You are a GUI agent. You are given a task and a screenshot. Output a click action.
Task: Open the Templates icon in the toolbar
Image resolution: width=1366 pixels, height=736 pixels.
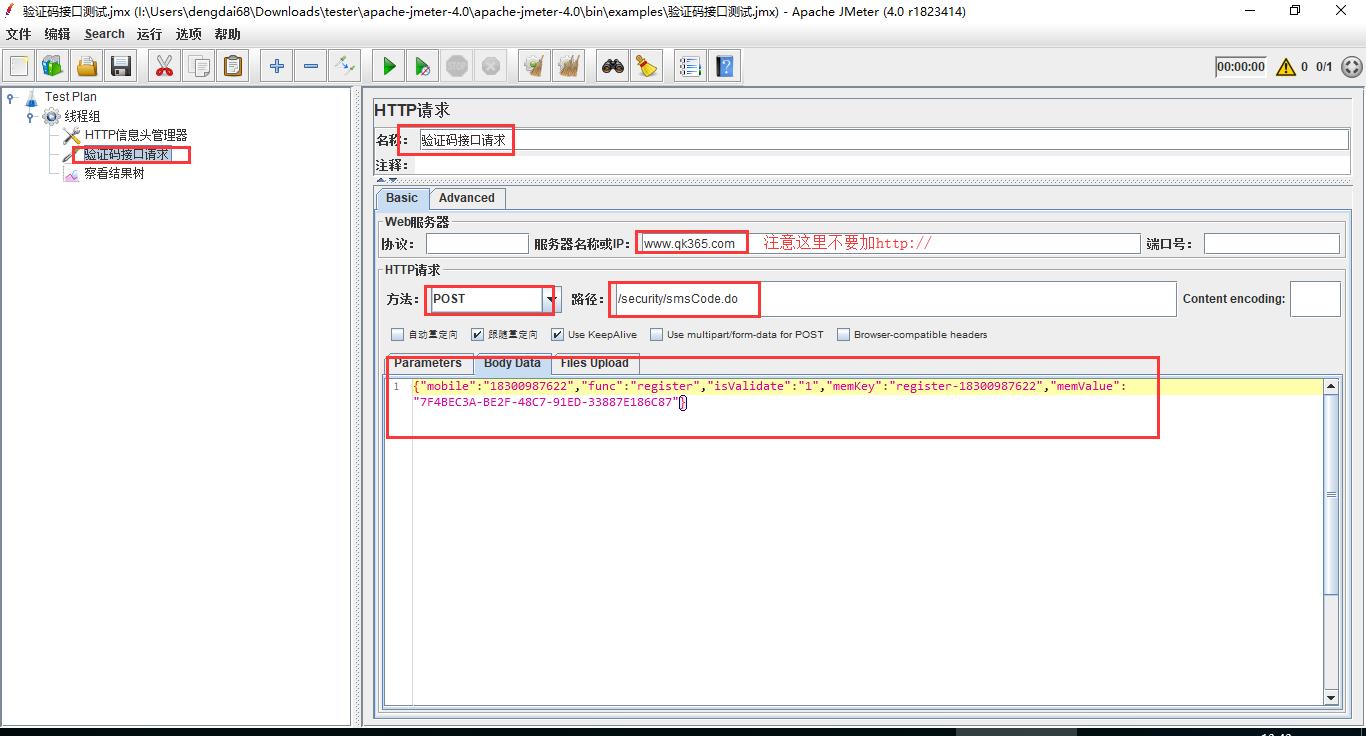tap(53, 66)
